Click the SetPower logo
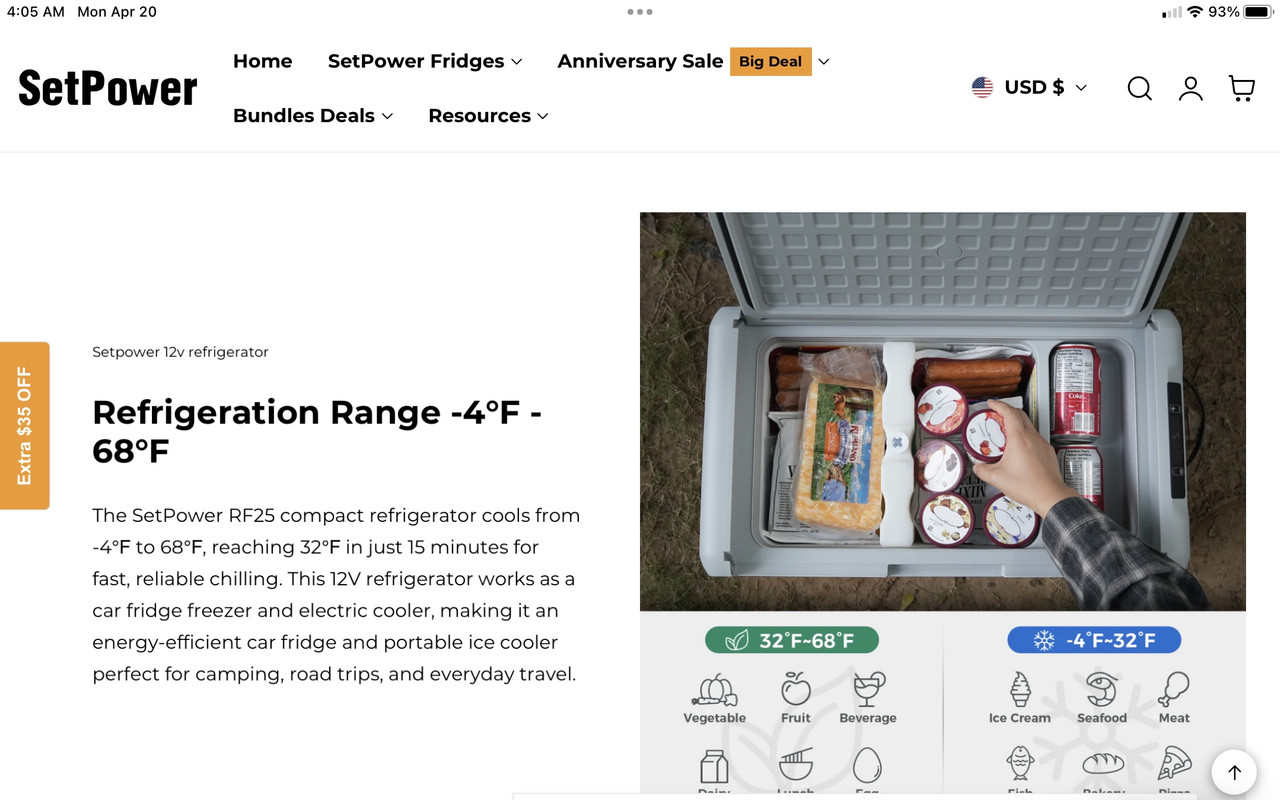1280x800 pixels. click(108, 88)
